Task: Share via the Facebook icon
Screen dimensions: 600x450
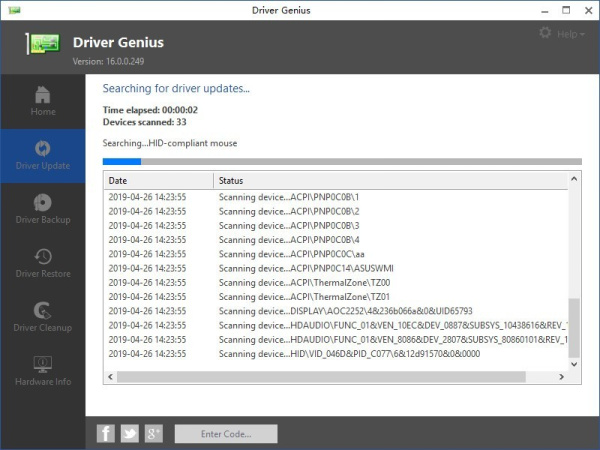Action: (x=106, y=434)
